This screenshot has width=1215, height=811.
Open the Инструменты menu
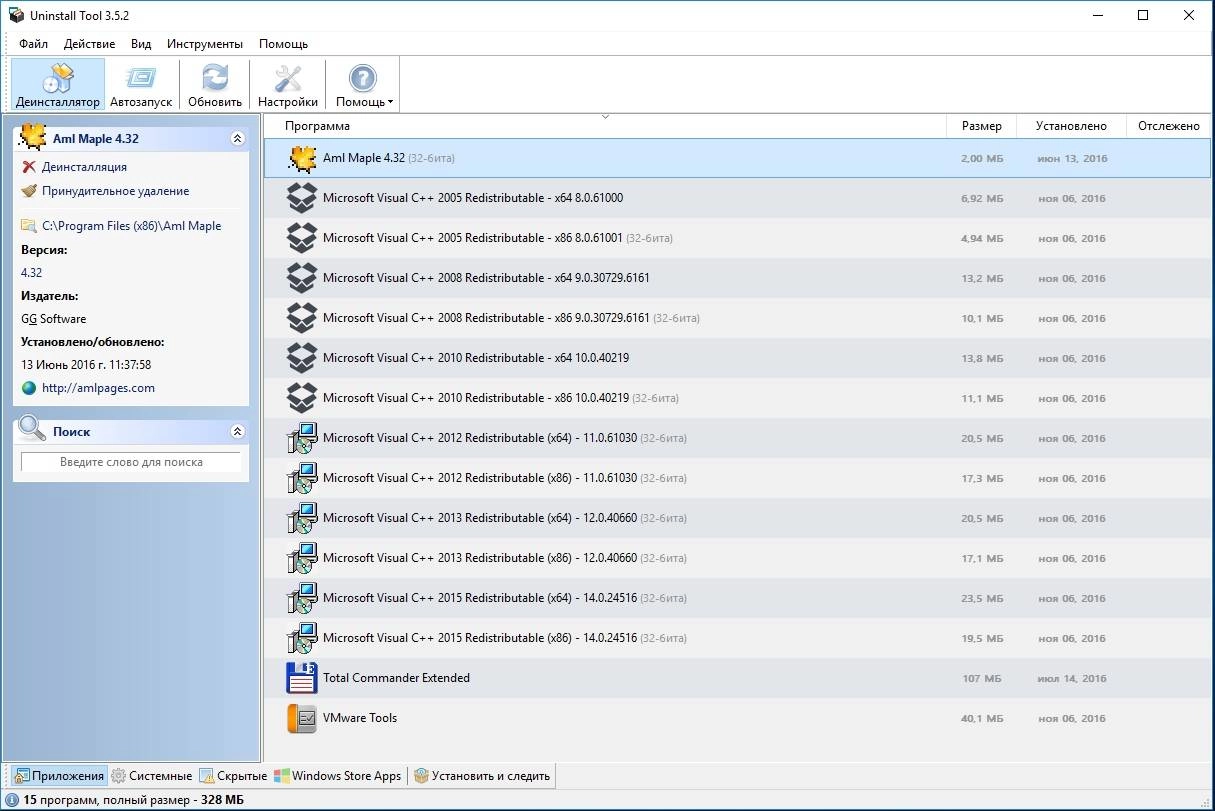(x=205, y=44)
